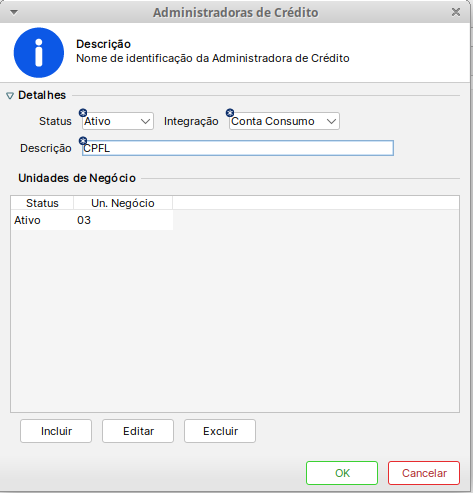Image resolution: width=473 pixels, height=493 pixels.
Task: Open the Integração dropdown showing Conta Consumo
Action: click(284, 121)
